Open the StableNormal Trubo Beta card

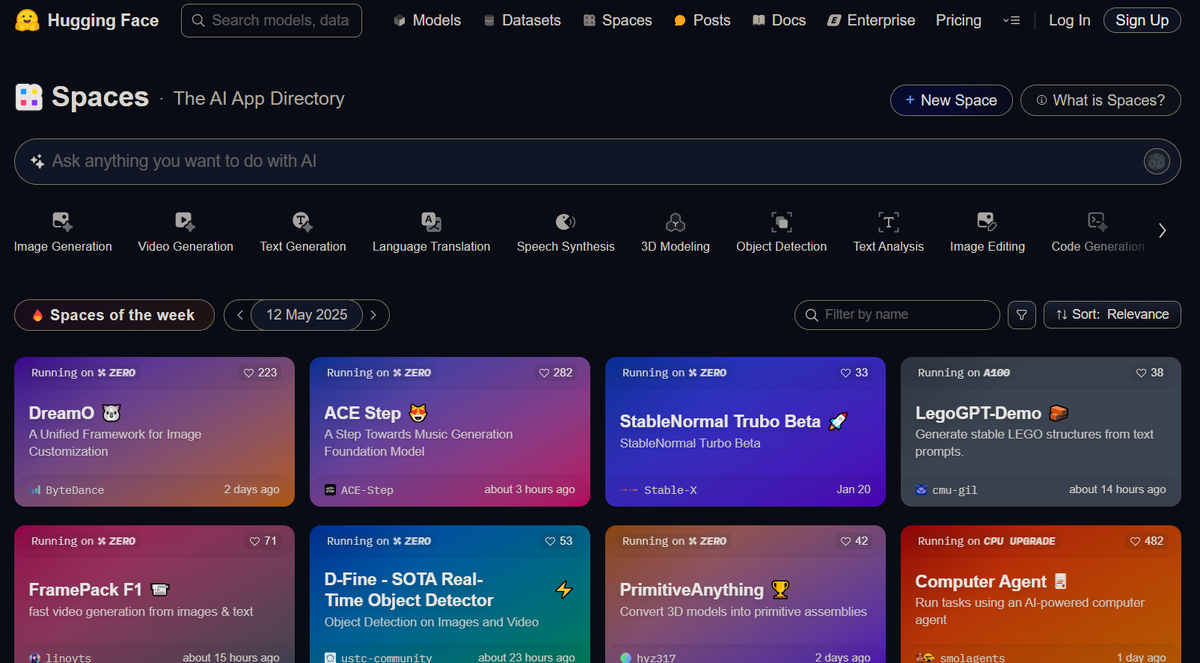(x=746, y=432)
